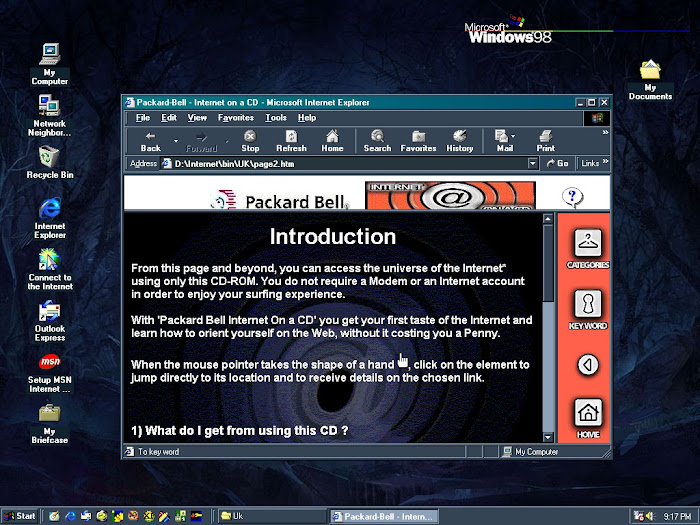Select Setup MSN Internet icon
The image size is (700, 525).
coord(50,373)
